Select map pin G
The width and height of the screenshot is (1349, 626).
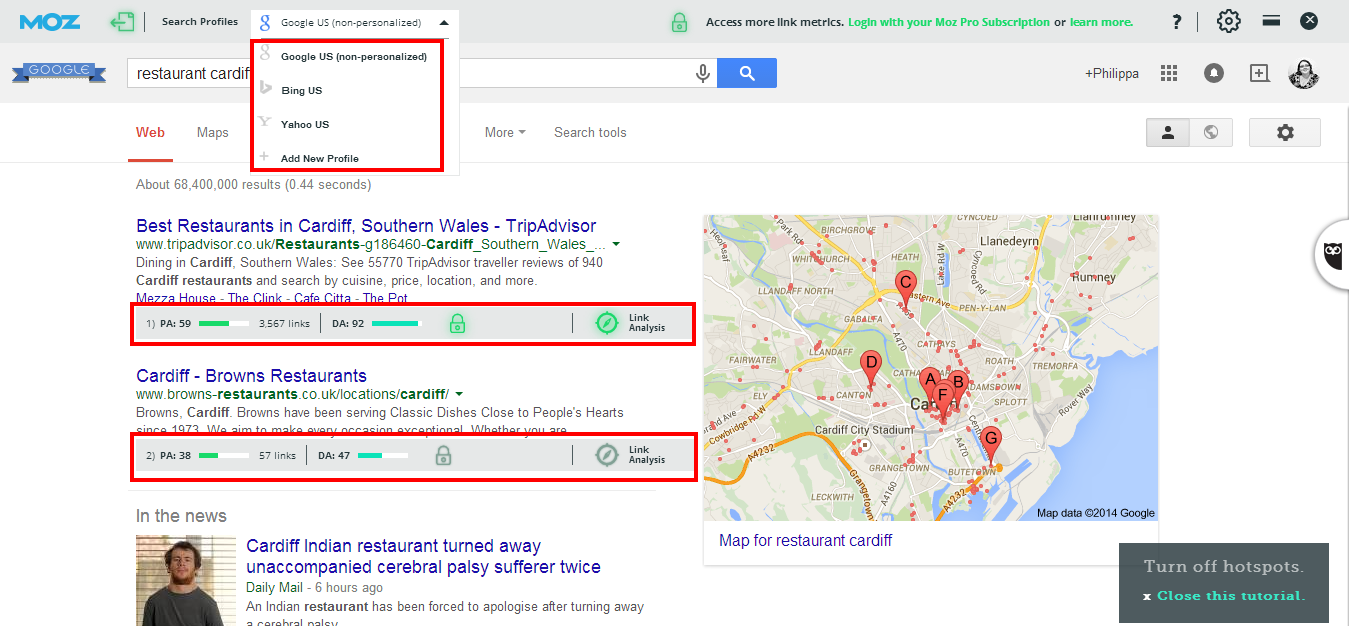tap(991, 443)
